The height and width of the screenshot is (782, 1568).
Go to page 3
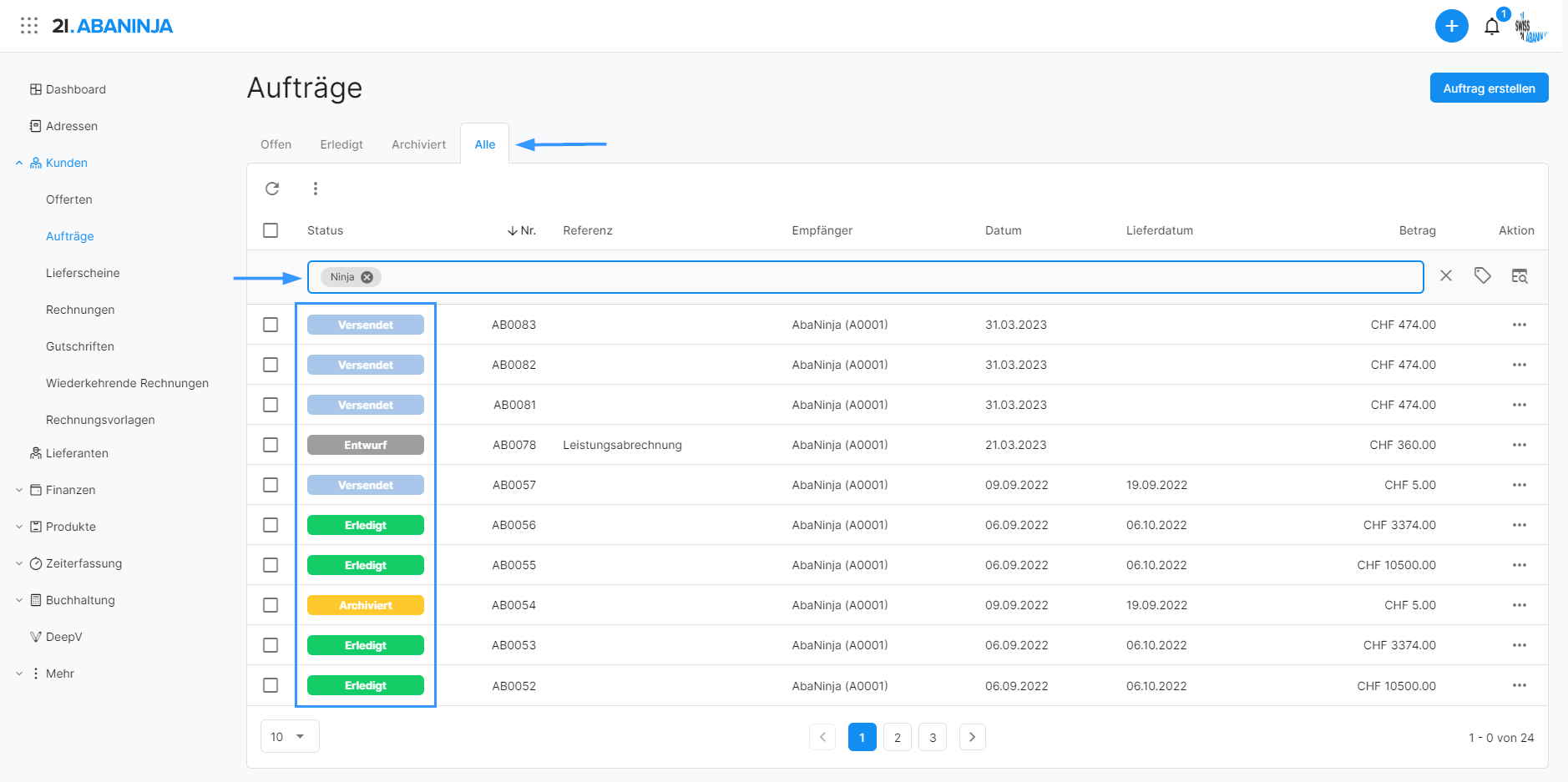(933, 737)
